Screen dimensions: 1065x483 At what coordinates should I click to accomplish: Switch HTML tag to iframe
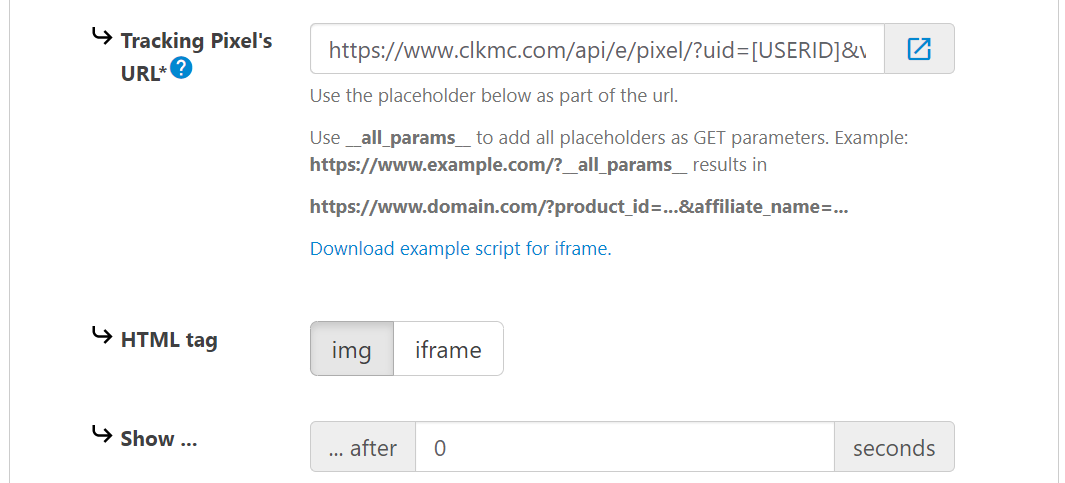[x=448, y=349]
